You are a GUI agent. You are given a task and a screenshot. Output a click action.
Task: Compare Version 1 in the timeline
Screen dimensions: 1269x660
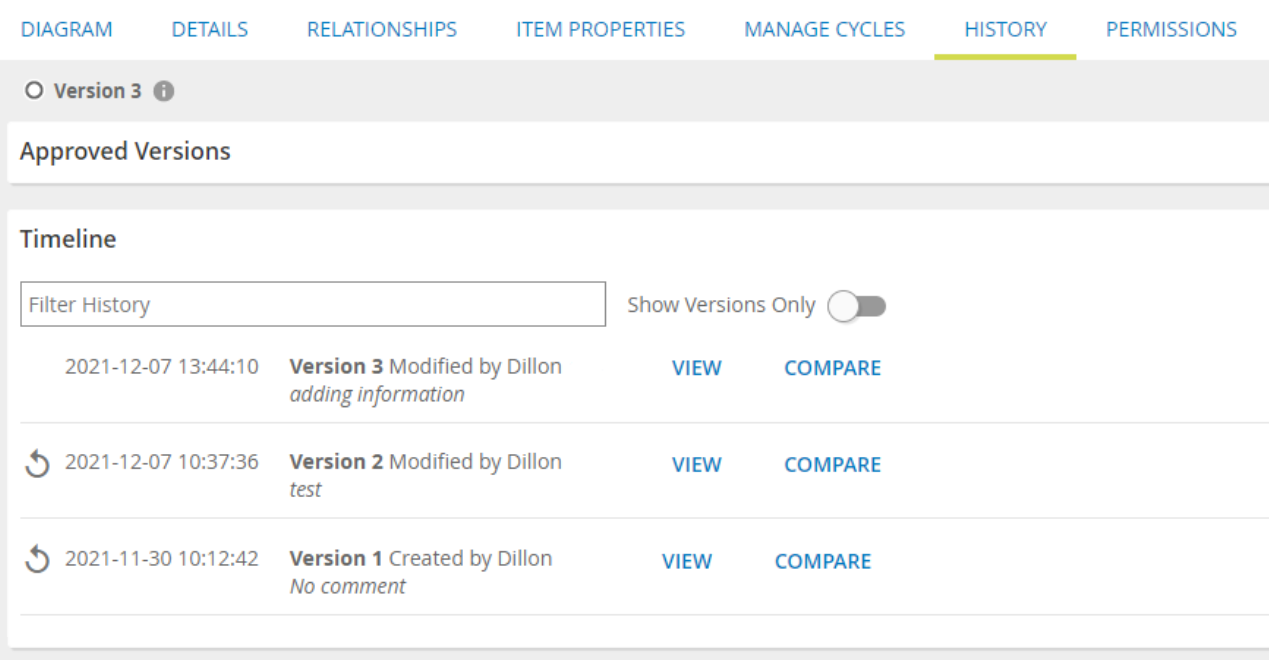[x=823, y=562]
